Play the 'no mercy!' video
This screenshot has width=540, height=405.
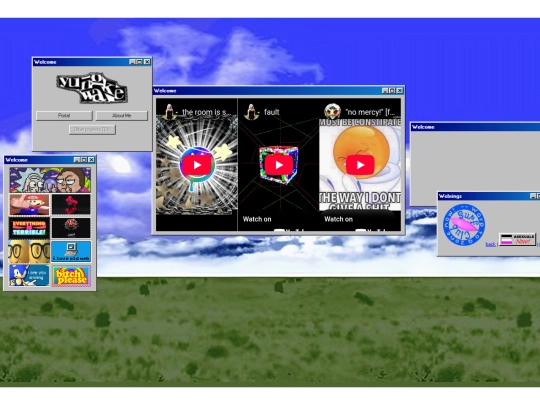(360, 165)
